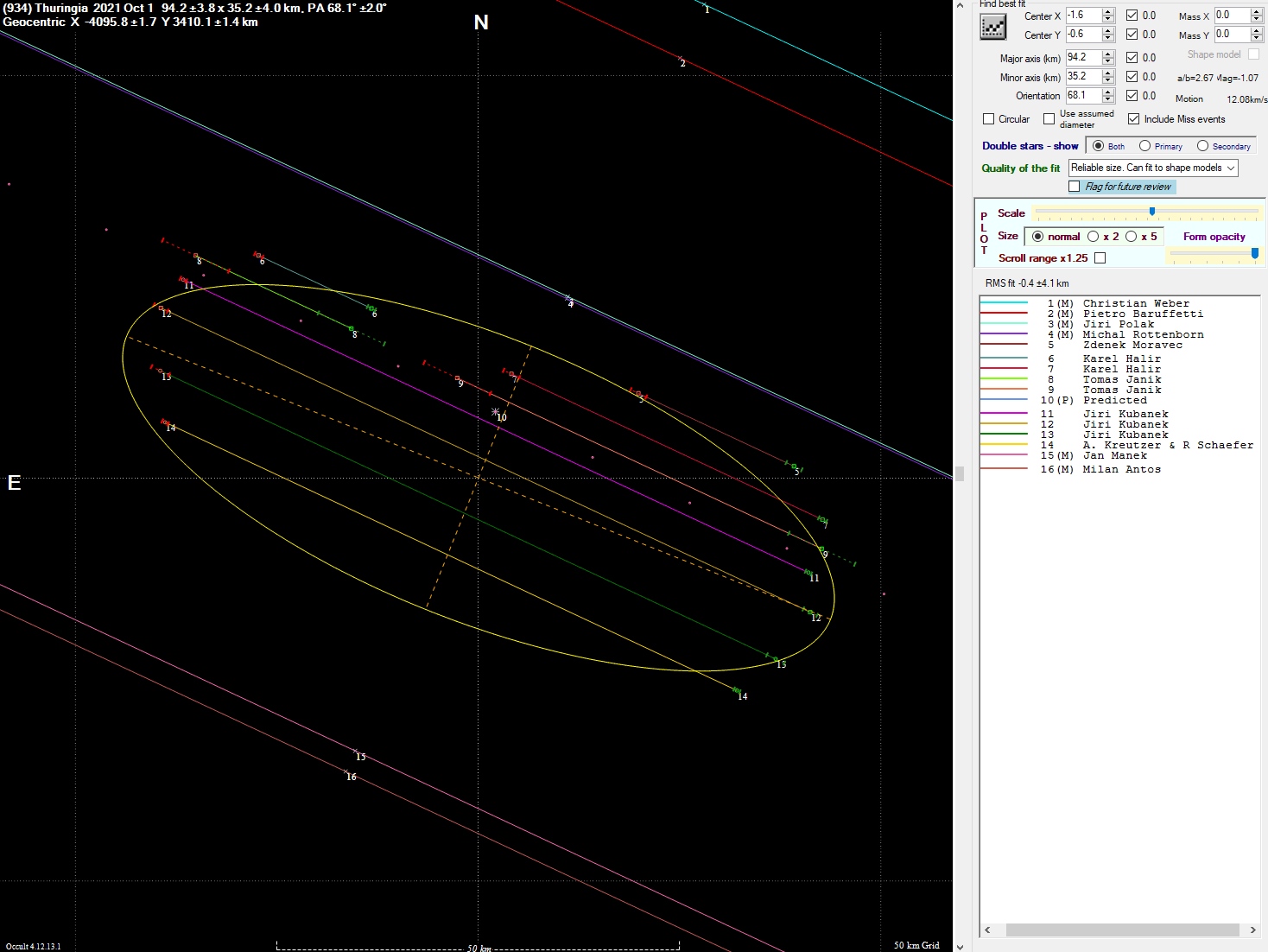
Task: Select observer Michal Rottenborn in list
Action: click(1119, 334)
